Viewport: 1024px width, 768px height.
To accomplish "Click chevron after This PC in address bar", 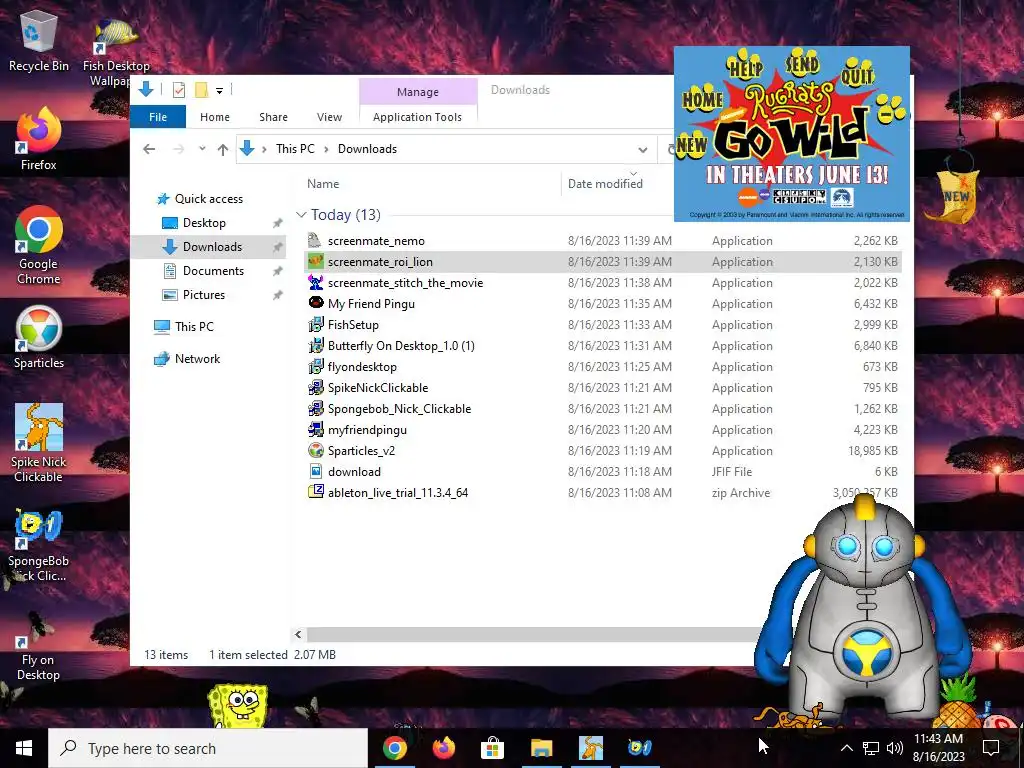I will point(327,149).
